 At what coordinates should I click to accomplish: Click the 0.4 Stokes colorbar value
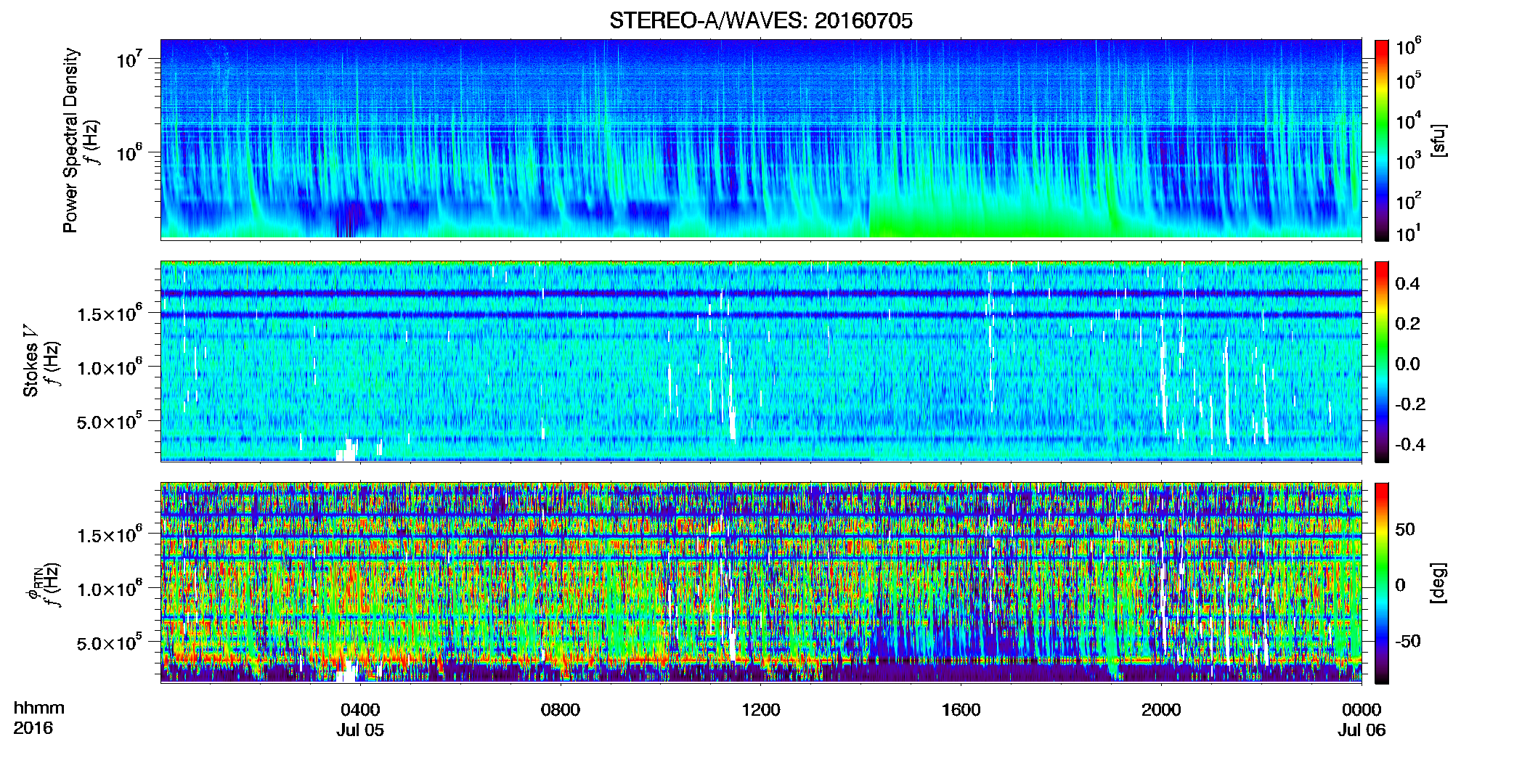1407,284
